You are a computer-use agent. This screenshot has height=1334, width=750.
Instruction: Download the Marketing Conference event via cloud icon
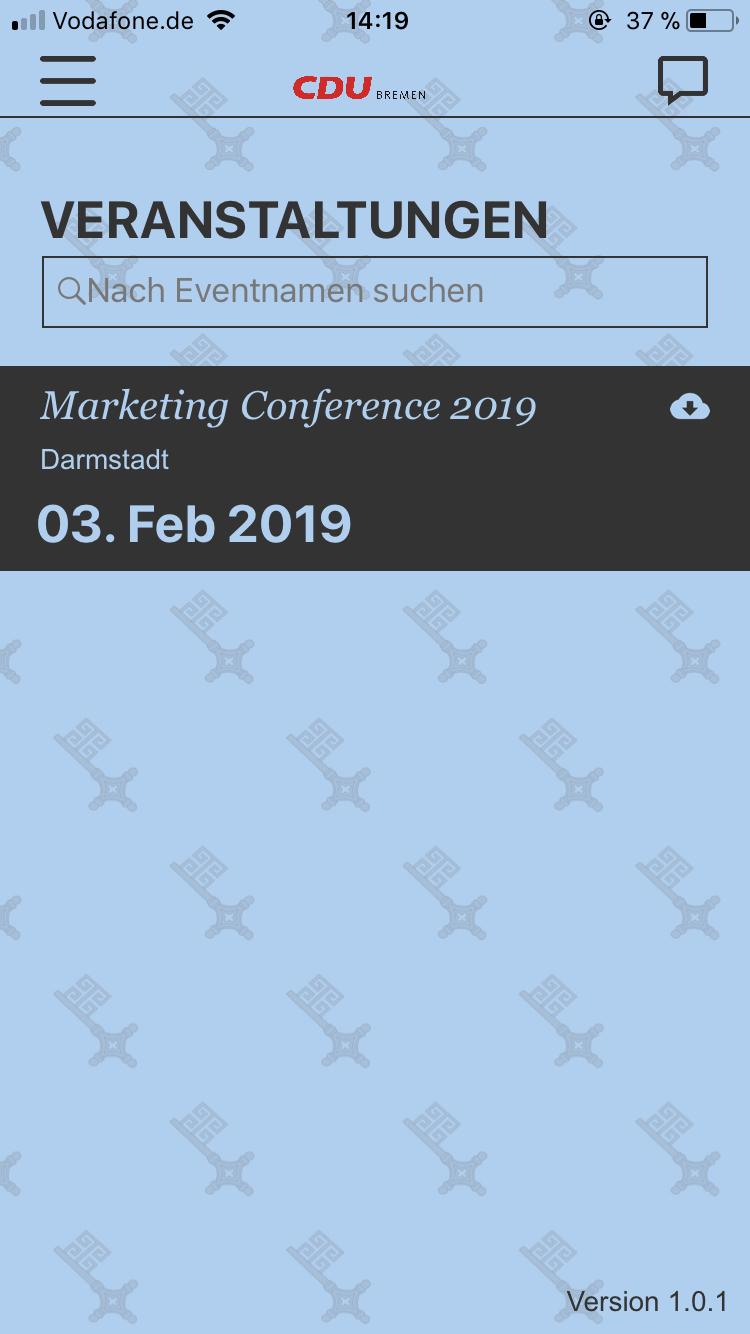tap(690, 407)
